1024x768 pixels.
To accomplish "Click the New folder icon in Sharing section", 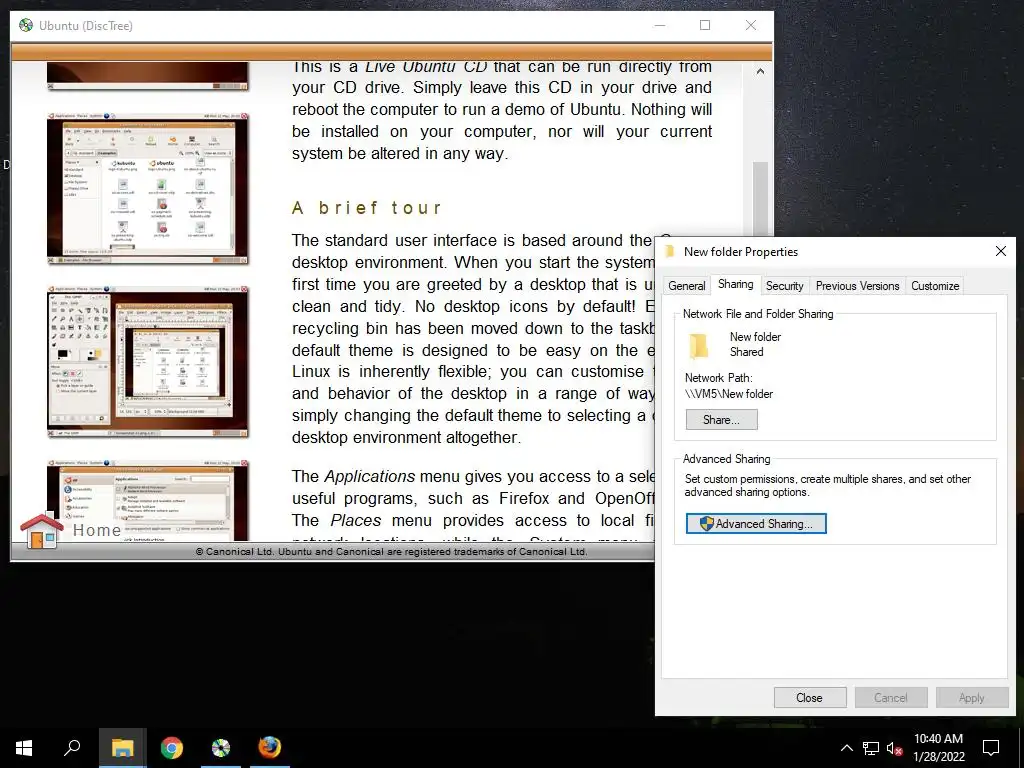I will (698, 346).
